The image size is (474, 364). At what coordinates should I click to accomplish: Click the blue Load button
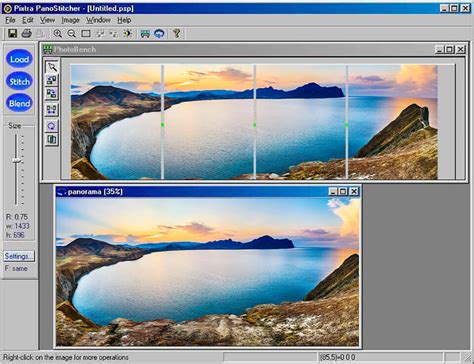point(19,59)
